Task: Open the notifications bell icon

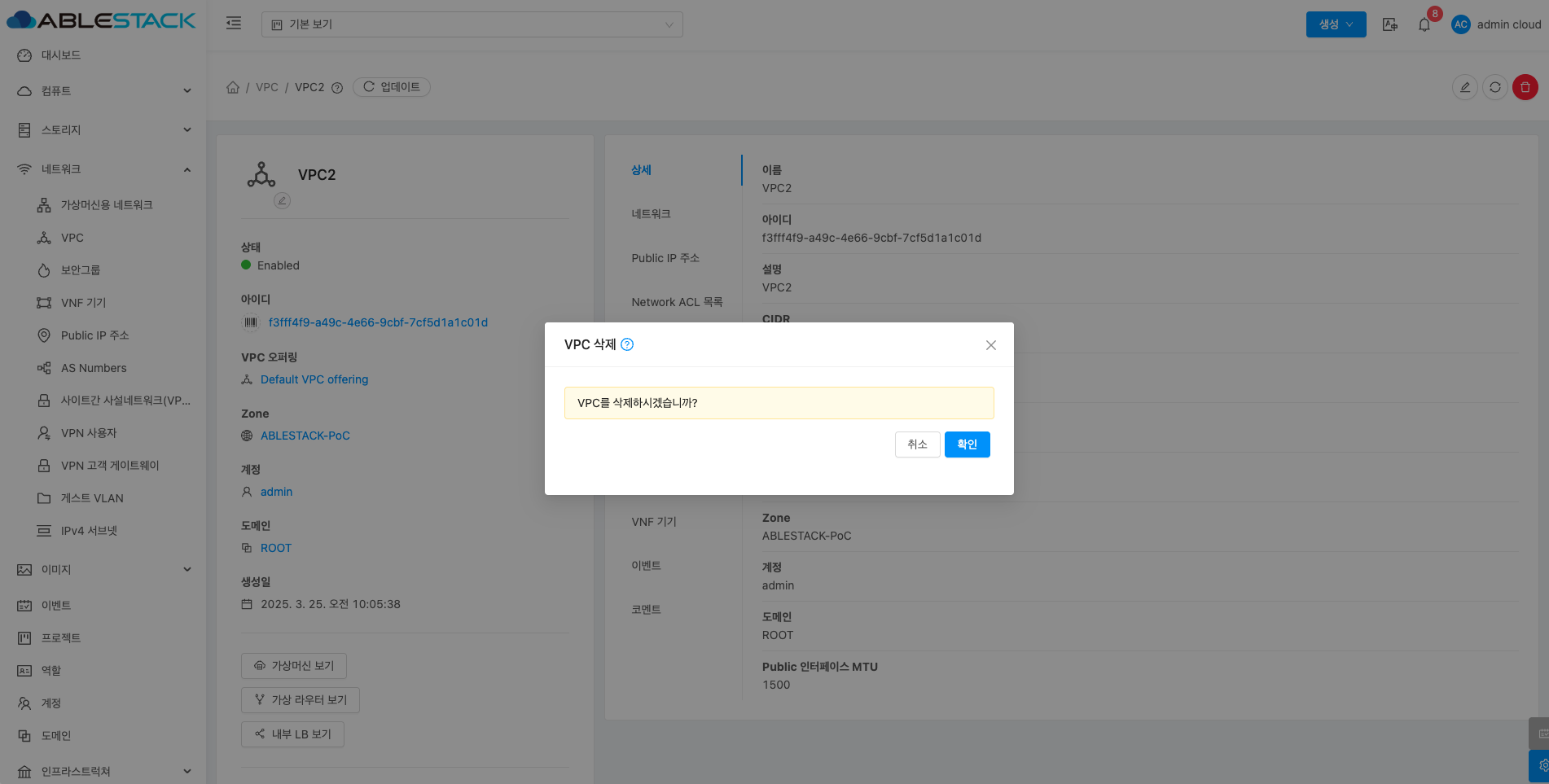Action: [x=1424, y=24]
